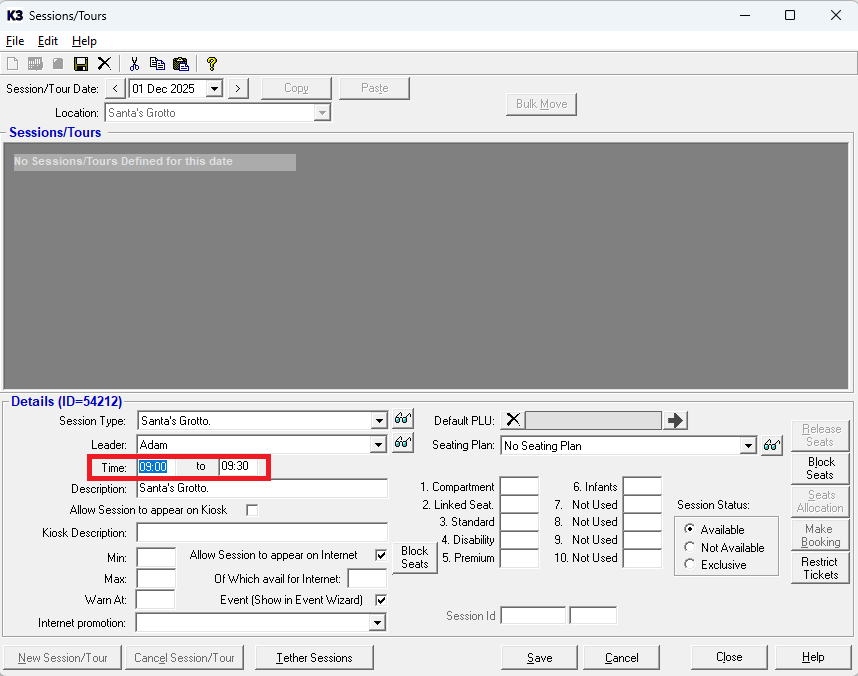Click the 3. Standard quantity field
This screenshot has height=676, width=858.
click(519, 522)
